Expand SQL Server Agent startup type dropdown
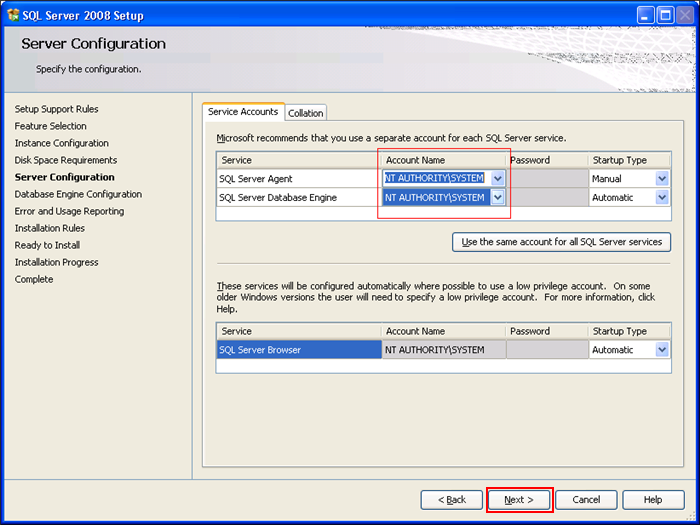This screenshot has width=700, height=525. point(661,178)
